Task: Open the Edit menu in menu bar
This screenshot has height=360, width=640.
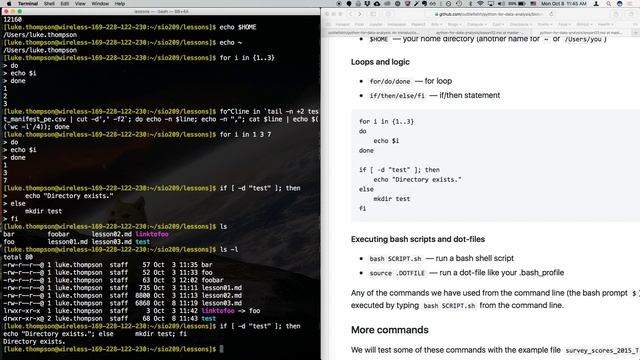Action: [x=64, y=4]
